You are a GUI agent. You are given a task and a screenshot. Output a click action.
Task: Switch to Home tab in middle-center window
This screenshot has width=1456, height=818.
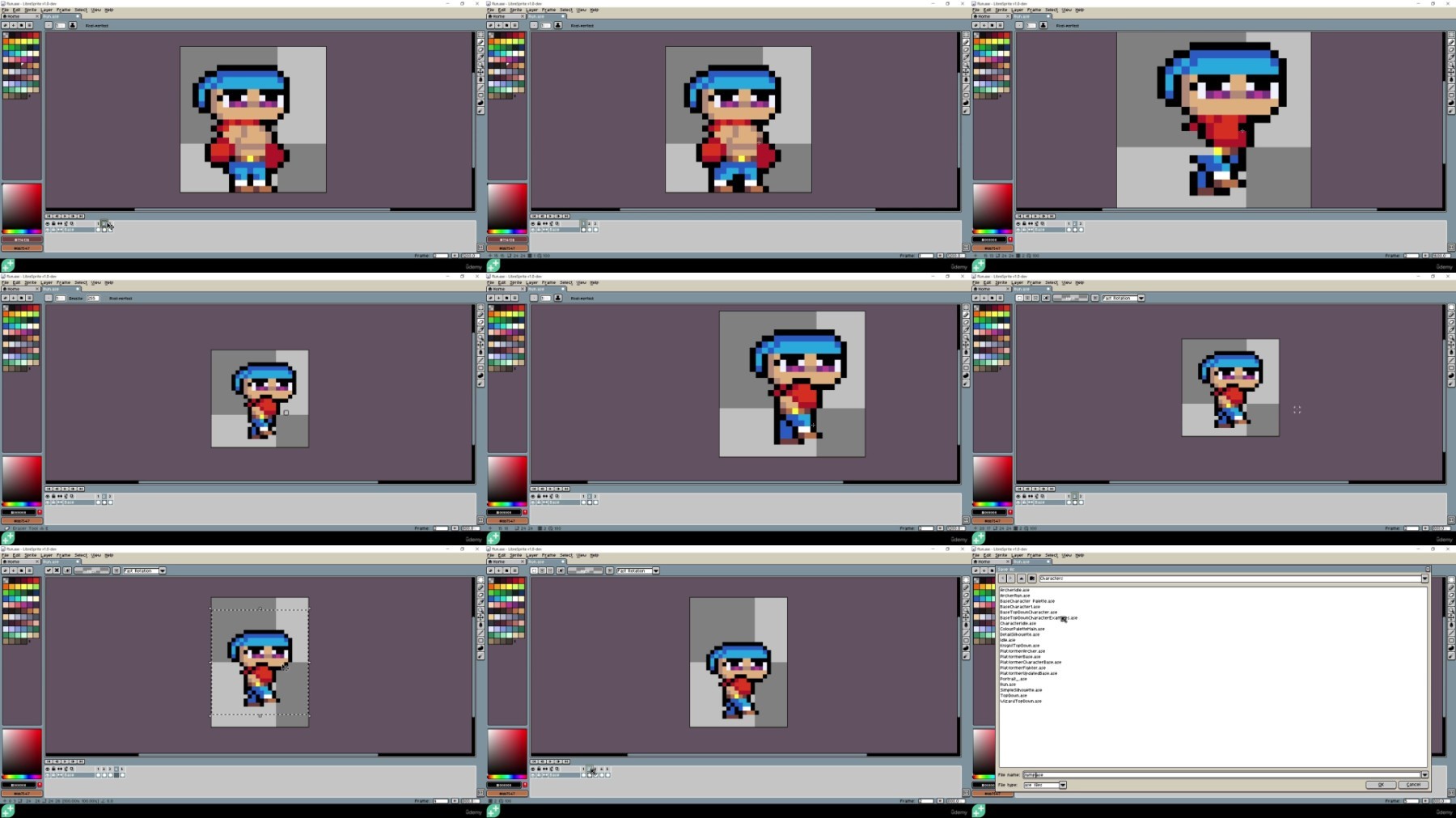(x=505, y=289)
